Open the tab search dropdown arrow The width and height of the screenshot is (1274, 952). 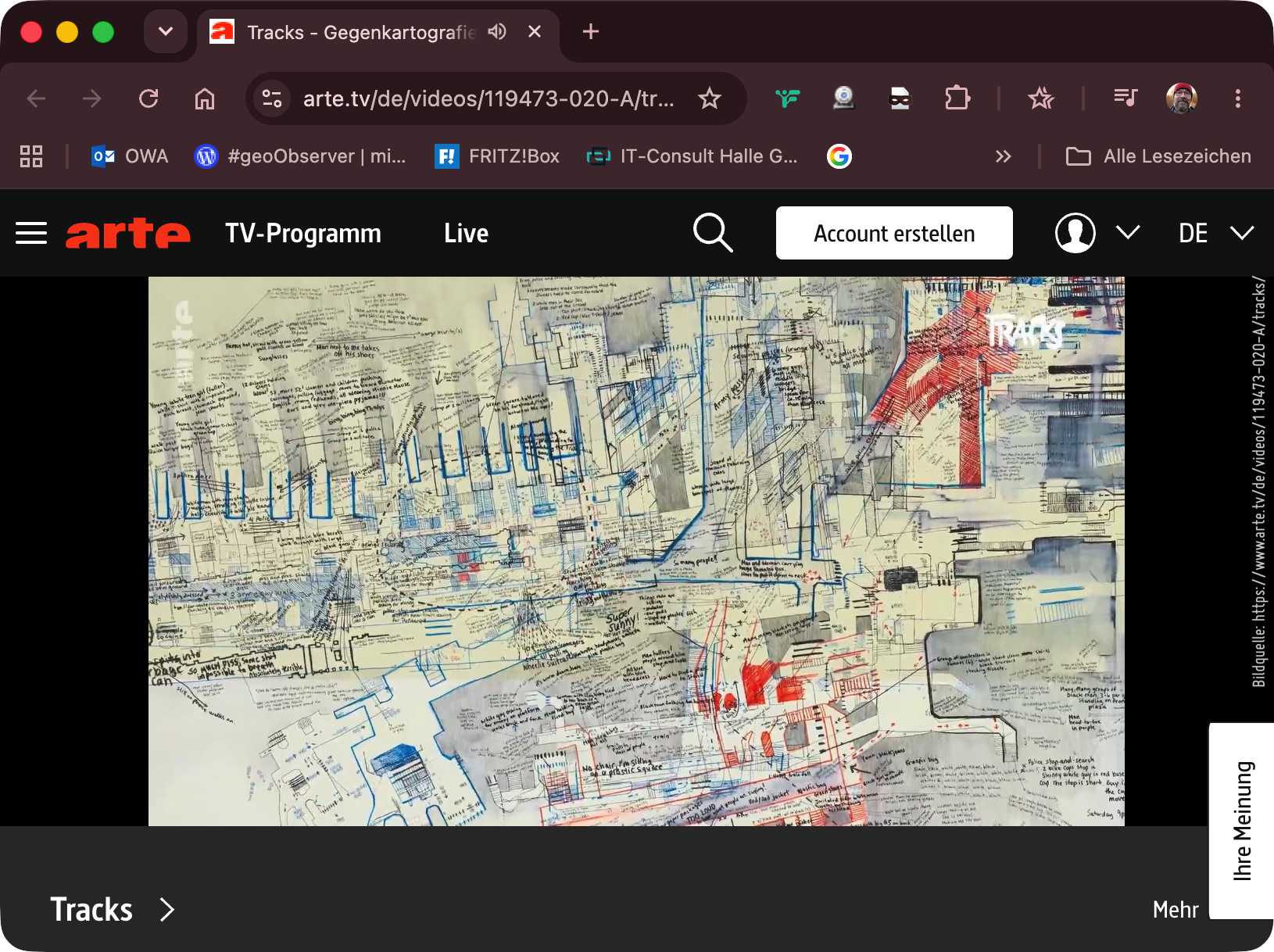pyautogui.click(x=165, y=32)
